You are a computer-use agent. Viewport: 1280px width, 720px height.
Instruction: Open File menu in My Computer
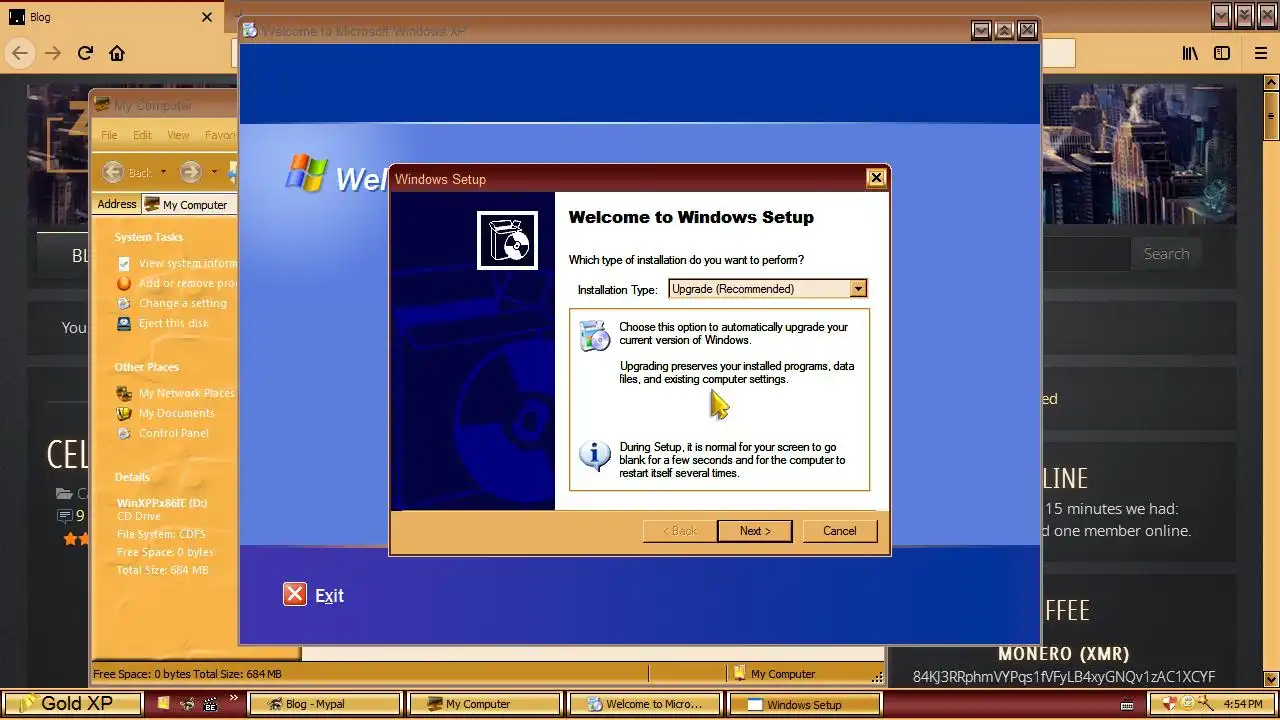(x=109, y=135)
